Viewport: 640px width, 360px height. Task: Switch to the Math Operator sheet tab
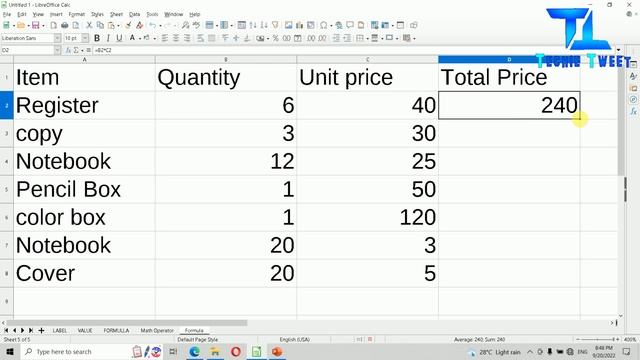(157, 330)
